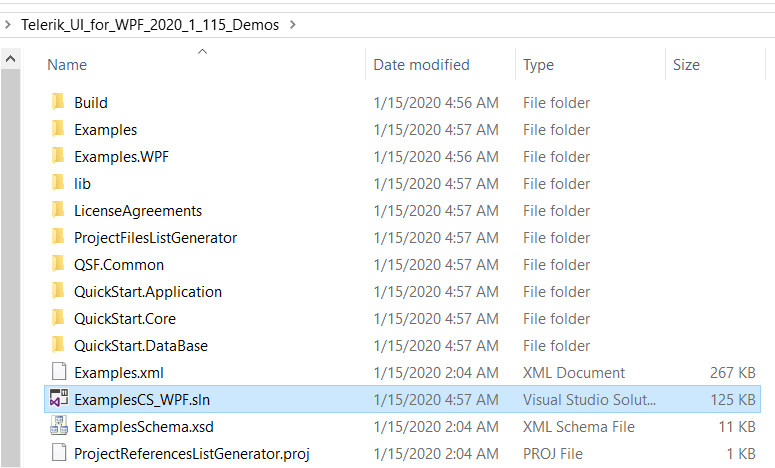
Task: Click the lib folder name
Action: tap(83, 184)
